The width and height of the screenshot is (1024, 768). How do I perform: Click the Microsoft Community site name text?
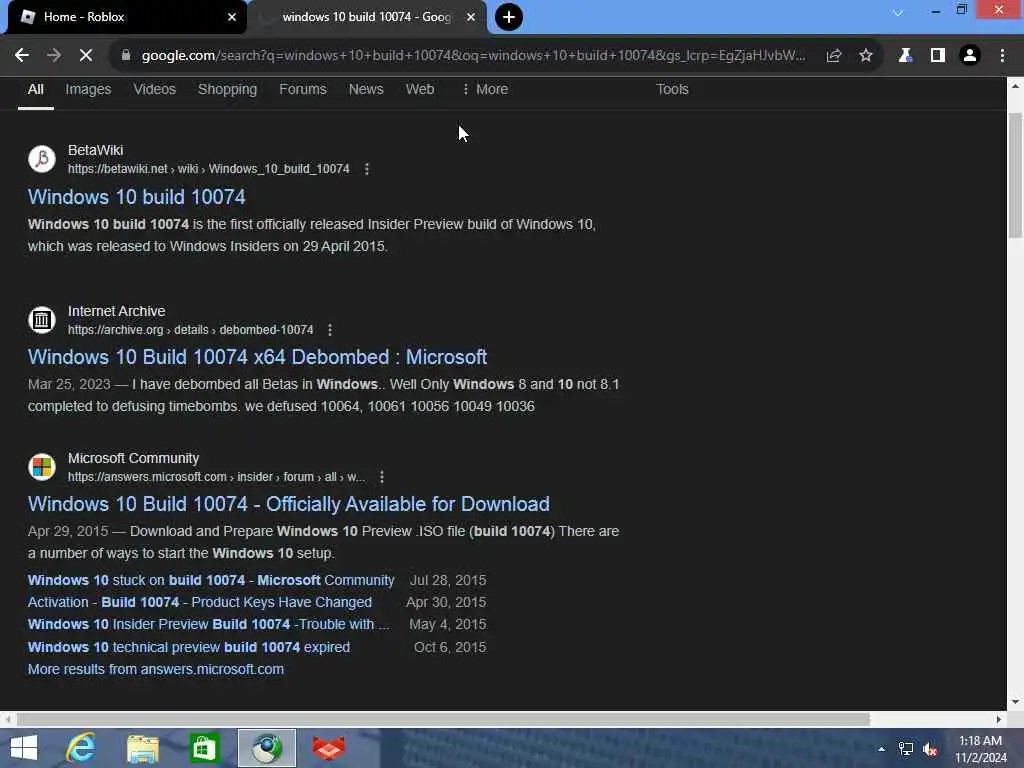[x=133, y=458]
